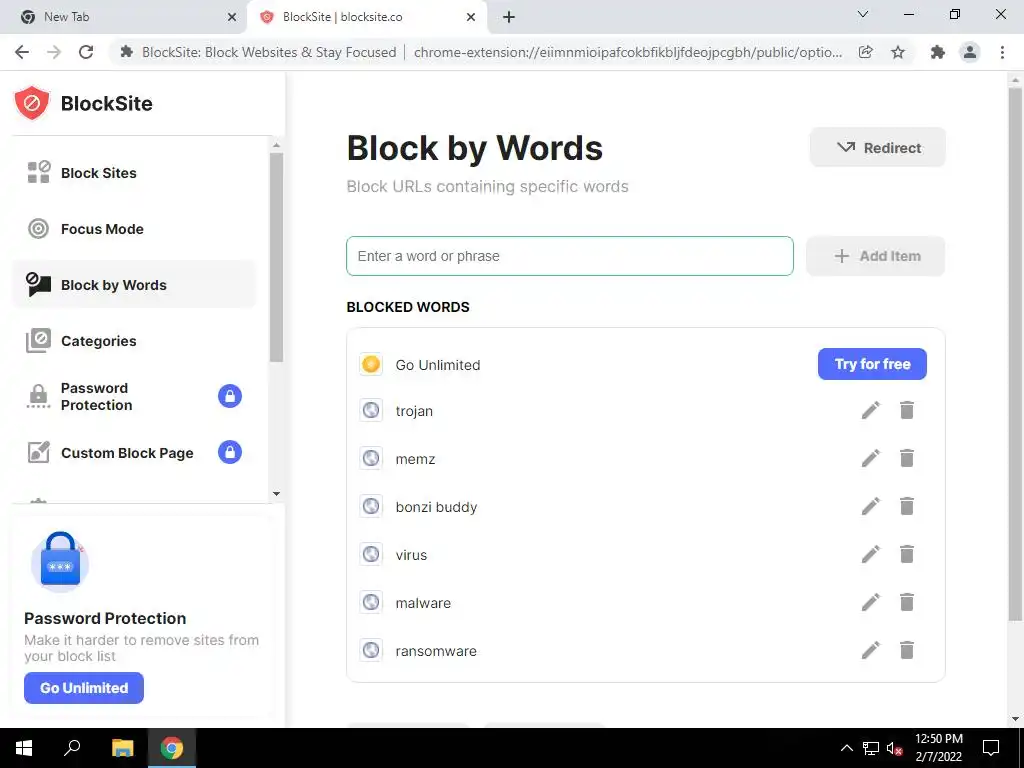
Task: Delete the ransomware blocked word
Action: coord(906,650)
